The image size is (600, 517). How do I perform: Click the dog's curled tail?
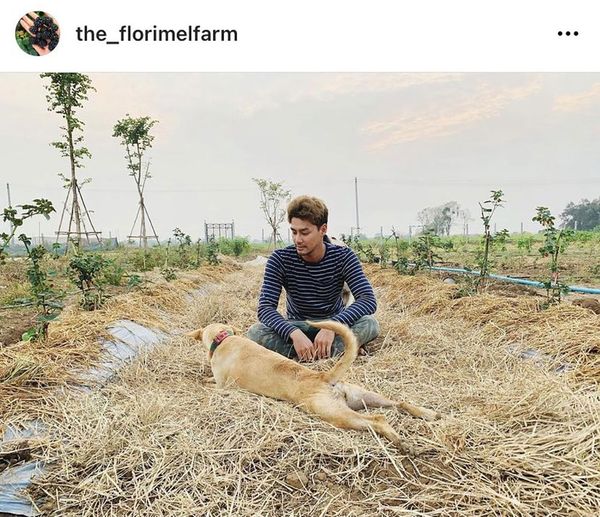[x=338, y=349]
